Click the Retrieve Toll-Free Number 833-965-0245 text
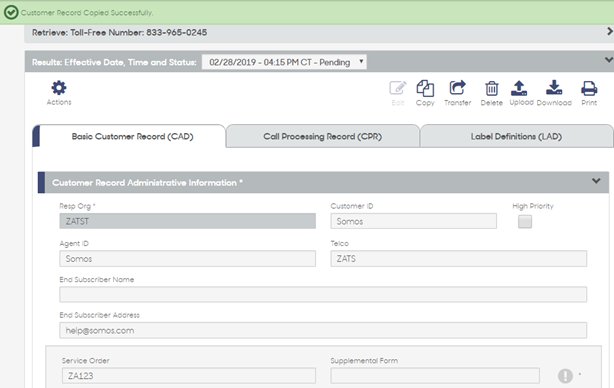614x388 pixels. tap(119, 32)
